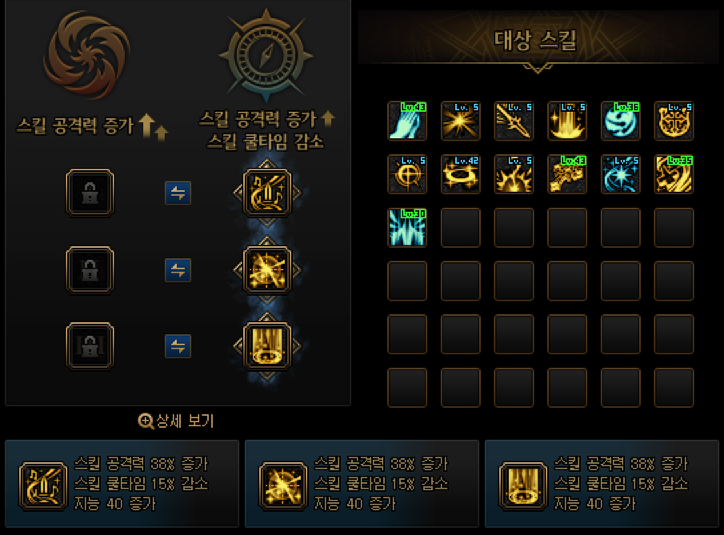Click the Lv.43 hand skill icon
Image resolution: width=724 pixels, height=535 pixels.
click(407, 121)
